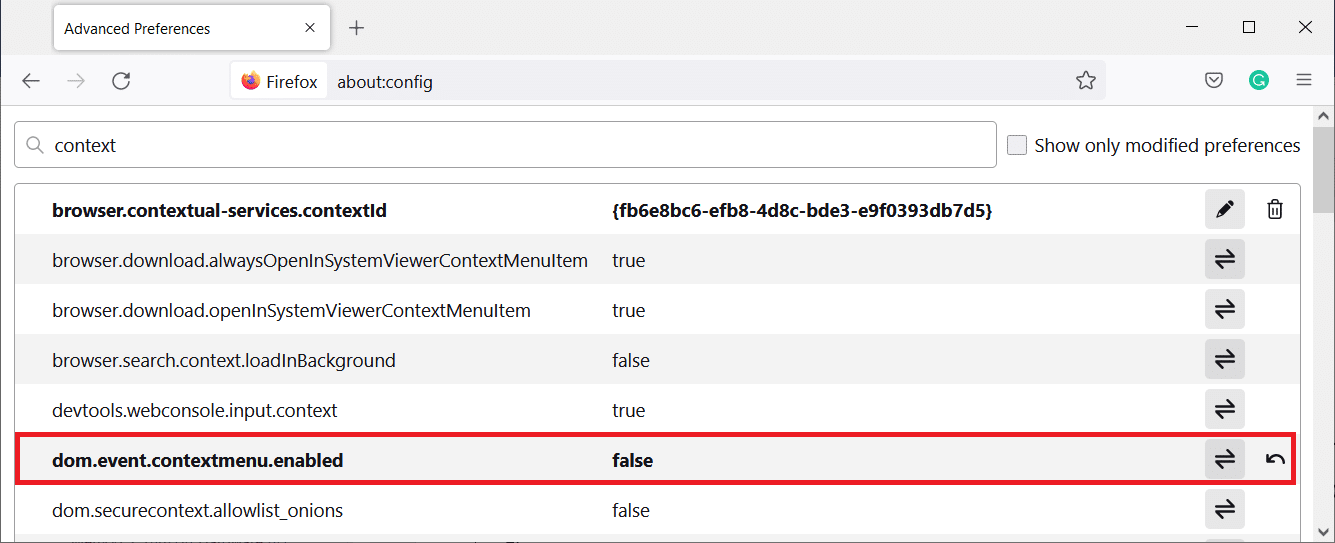Edit the browser.contextual-services.contextId value
Viewport: 1335px width, 543px height.
coord(1225,210)
